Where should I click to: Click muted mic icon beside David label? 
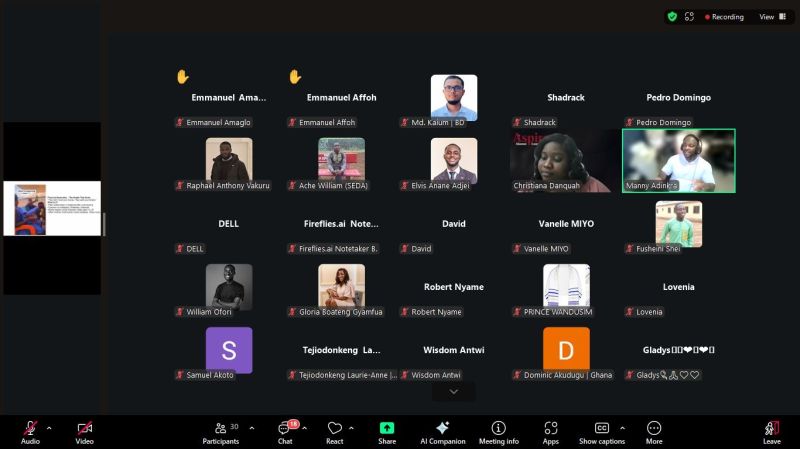[405, 248]
